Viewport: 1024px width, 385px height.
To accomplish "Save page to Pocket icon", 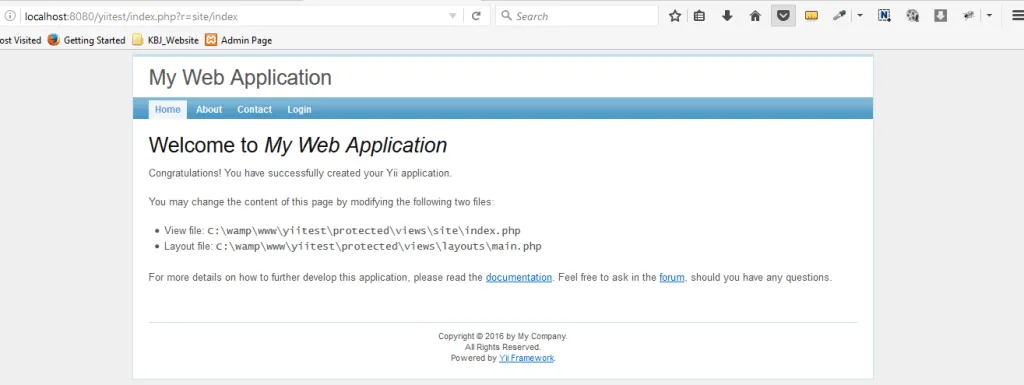I will click(x=783, y=16).
